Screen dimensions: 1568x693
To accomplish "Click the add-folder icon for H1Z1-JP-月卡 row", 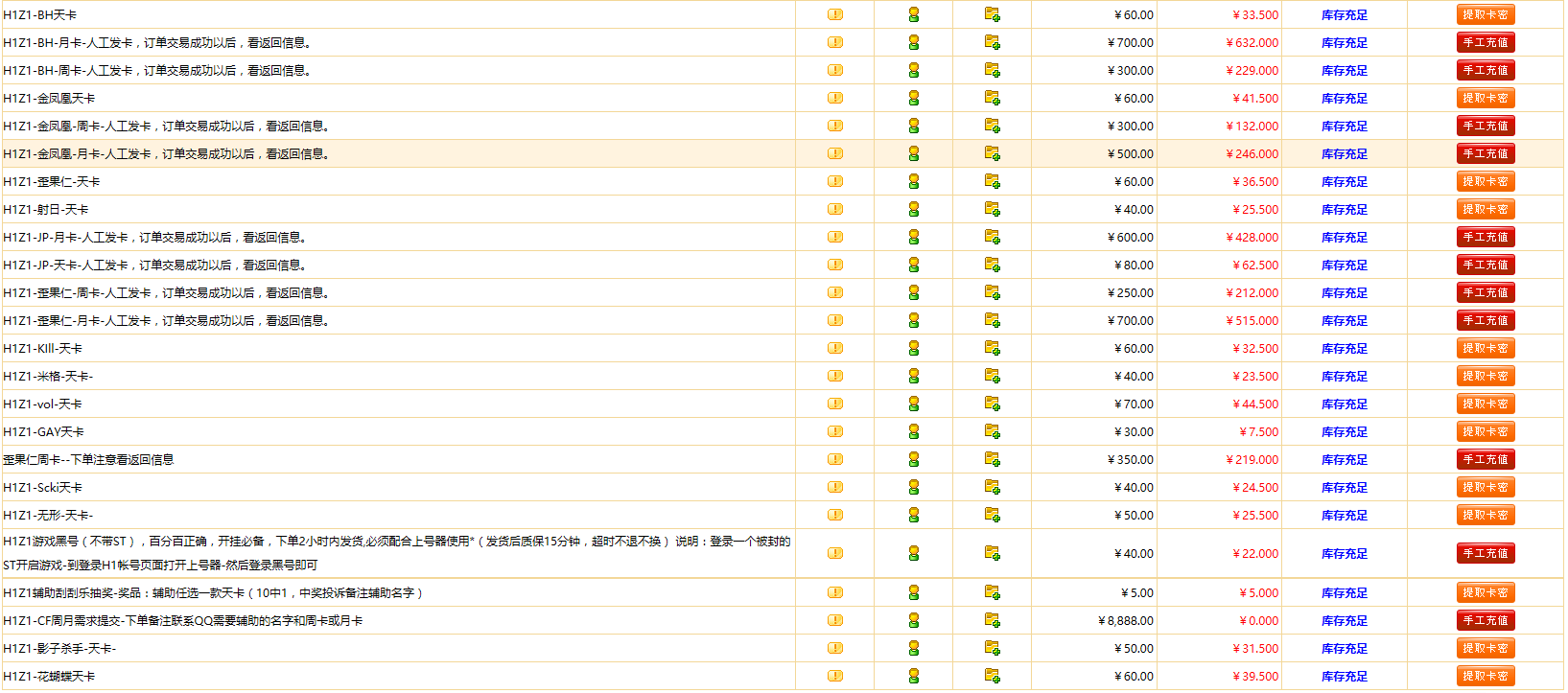I will pos(993,237).
